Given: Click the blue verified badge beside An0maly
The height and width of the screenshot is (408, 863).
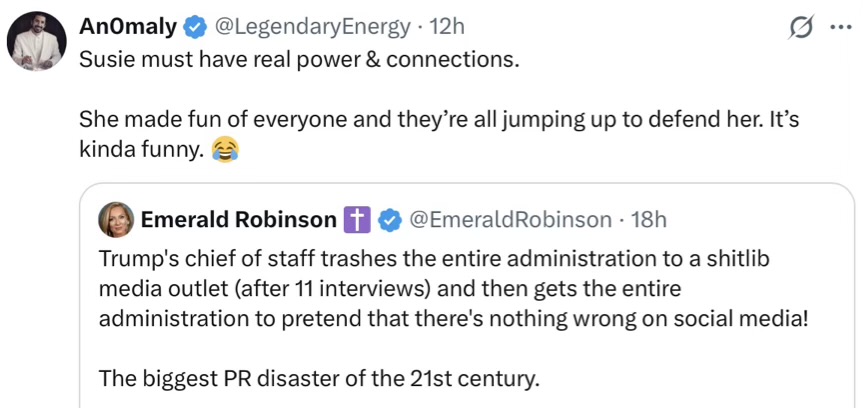Looking at the screenshot, I should pyautogui.click(x=195, y=28).
